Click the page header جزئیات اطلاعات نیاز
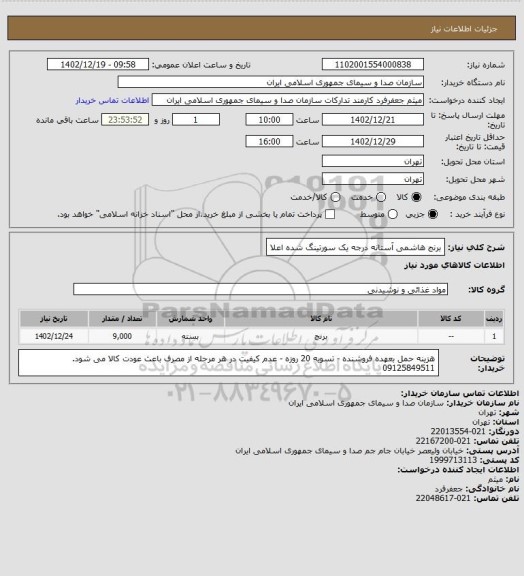 pos(464,29)
